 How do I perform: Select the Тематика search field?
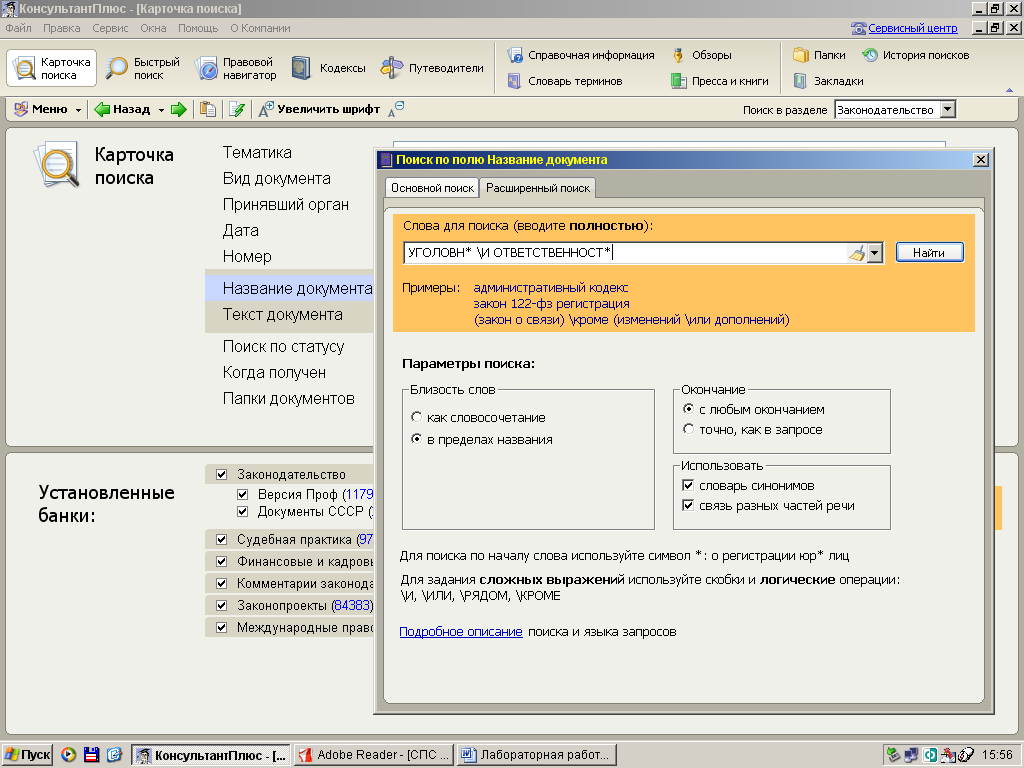tap(257, 152)
